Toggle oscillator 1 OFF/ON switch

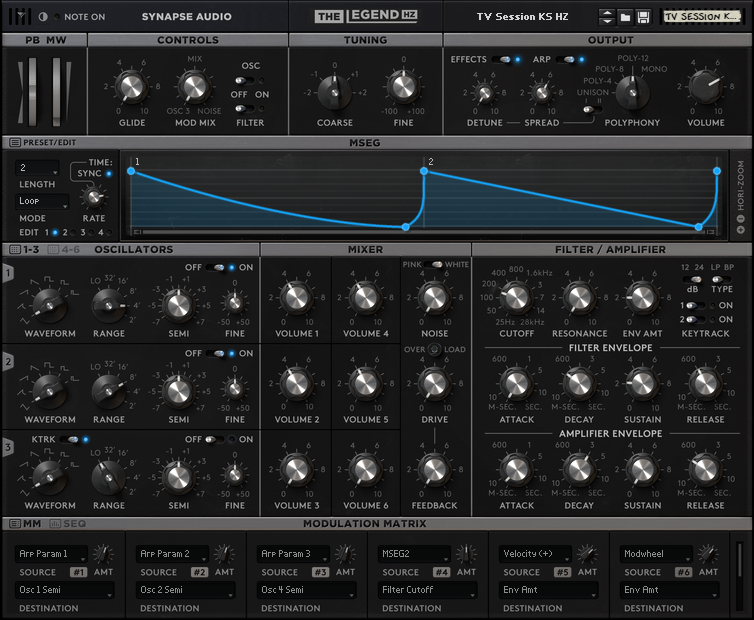point(214,267)
